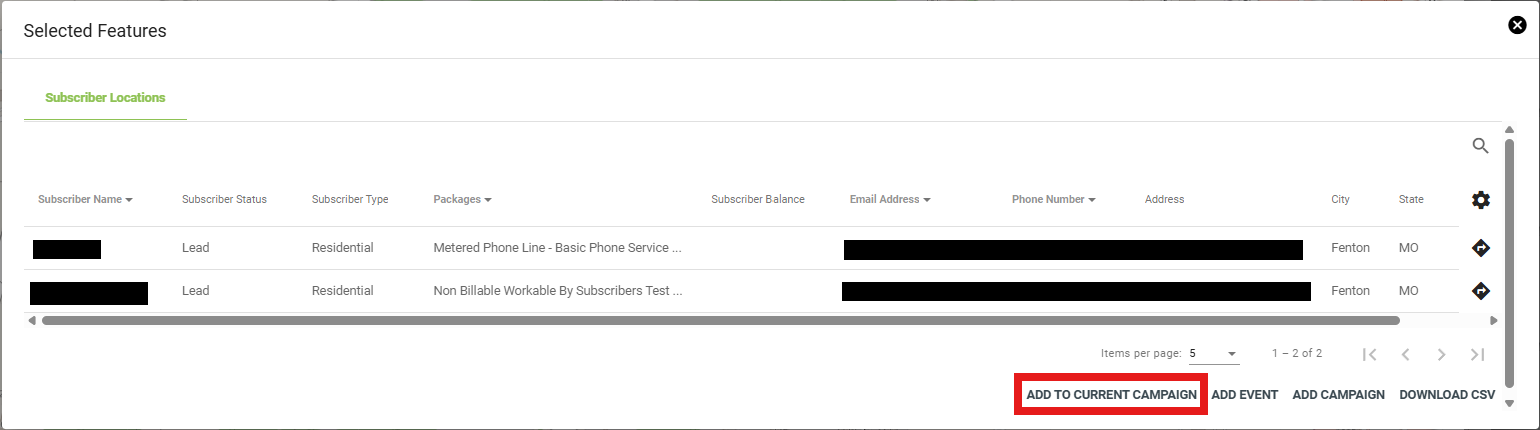Screen dimensions: 1540x430
Task: Go to first page of results
Action: tap(1370, 354)
